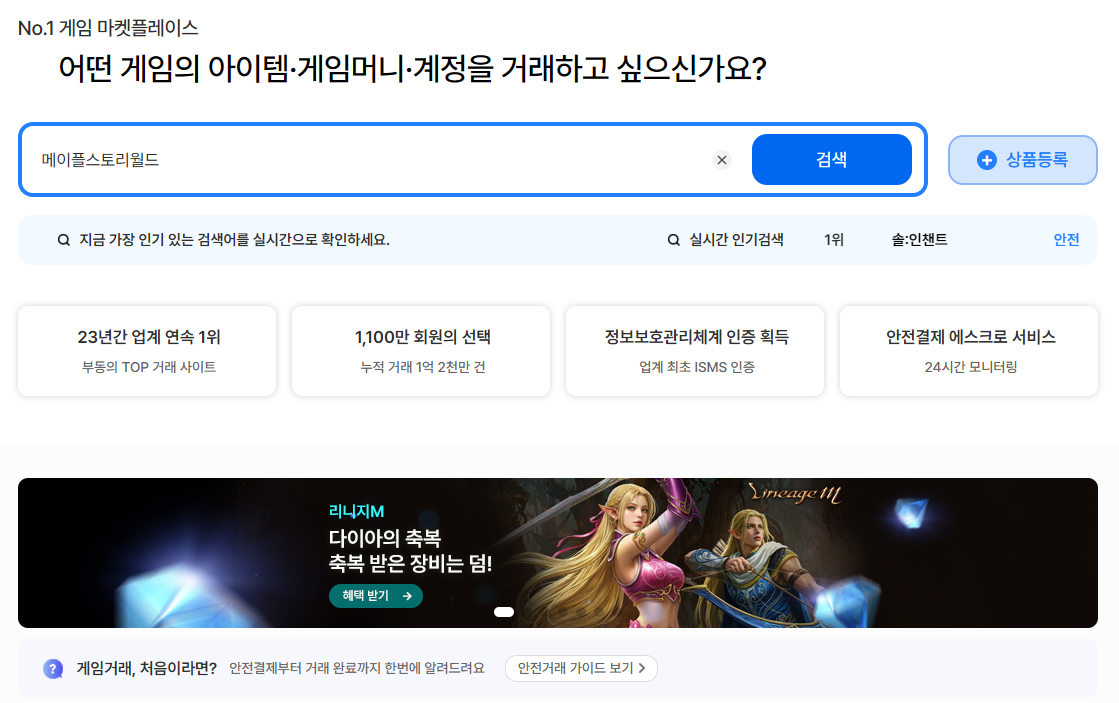Click the blue 안전 label
The image size is (1119, 703).
(1066, 240)
